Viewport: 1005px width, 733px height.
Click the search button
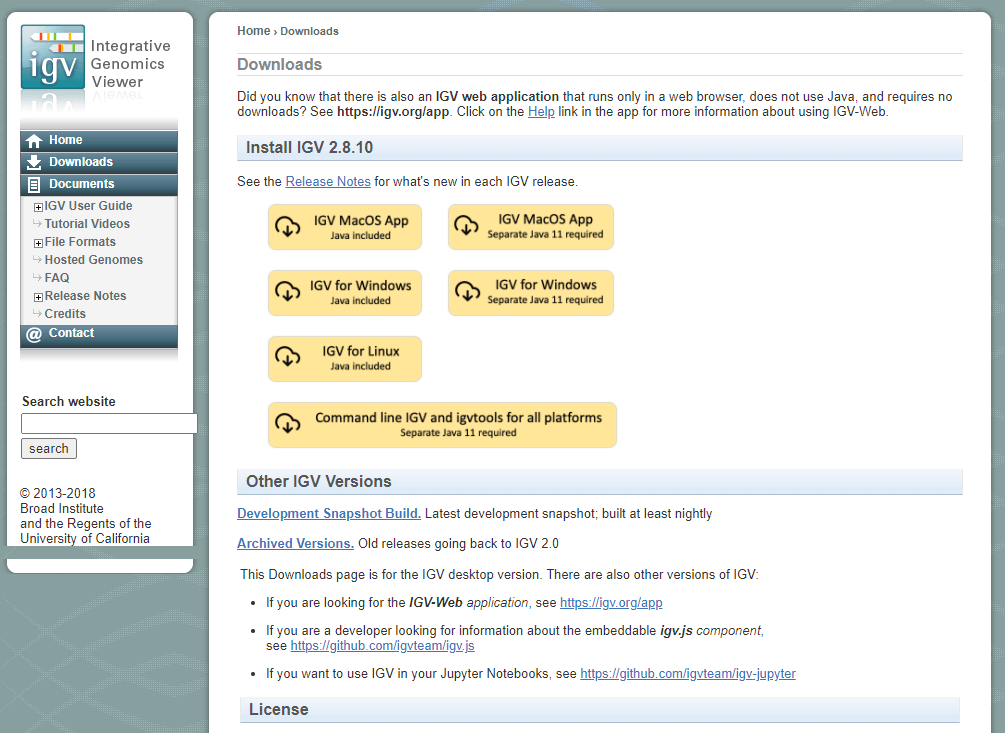49,449
